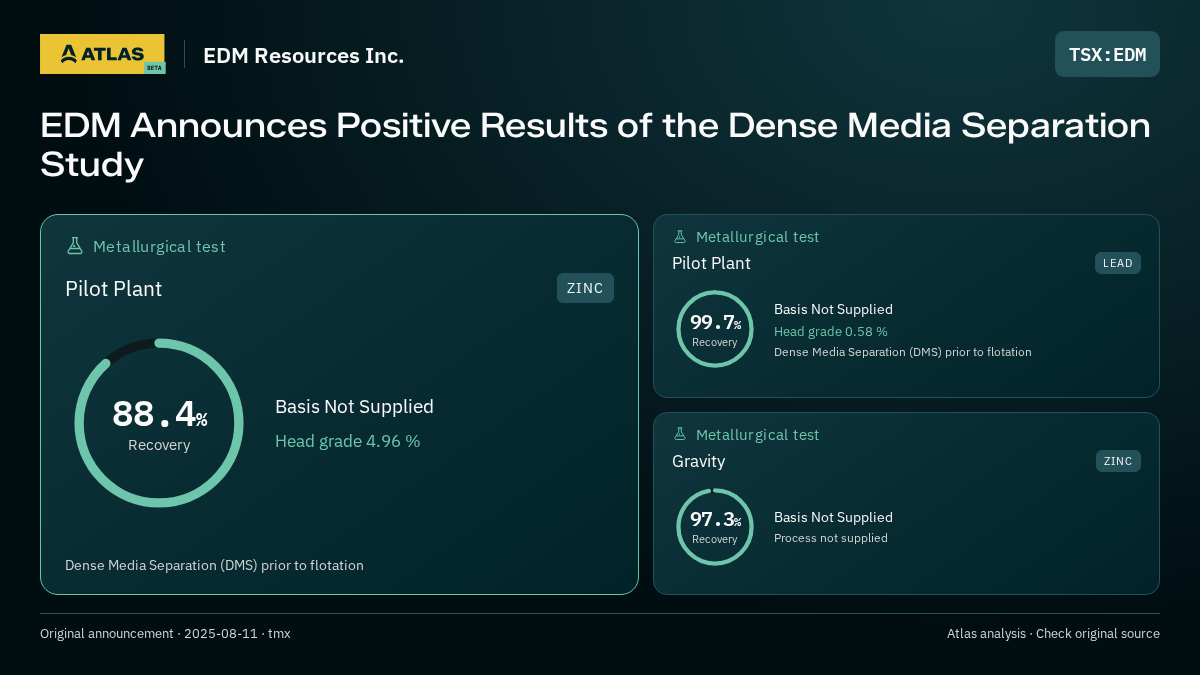The width and height of the screenshot is (1200, 675).
Task: Select the LEAD tag badge
Action: [1117, 263]
